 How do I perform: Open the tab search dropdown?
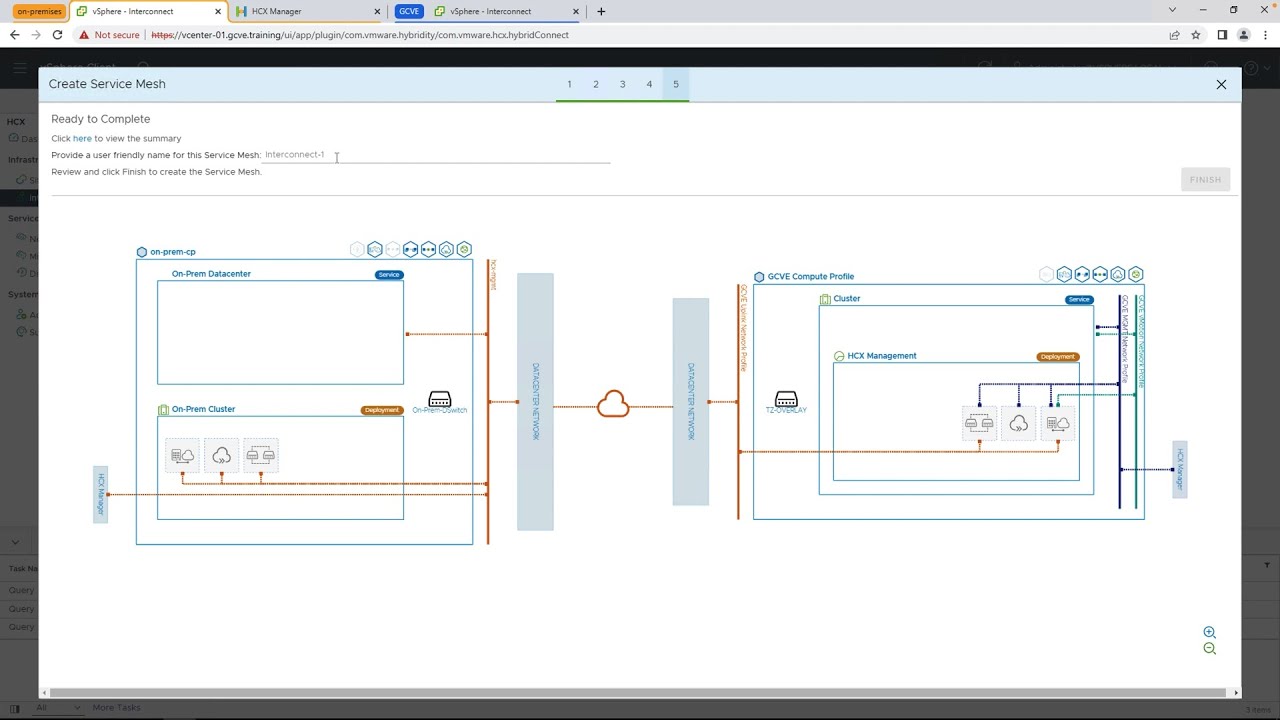point(1172,10)
